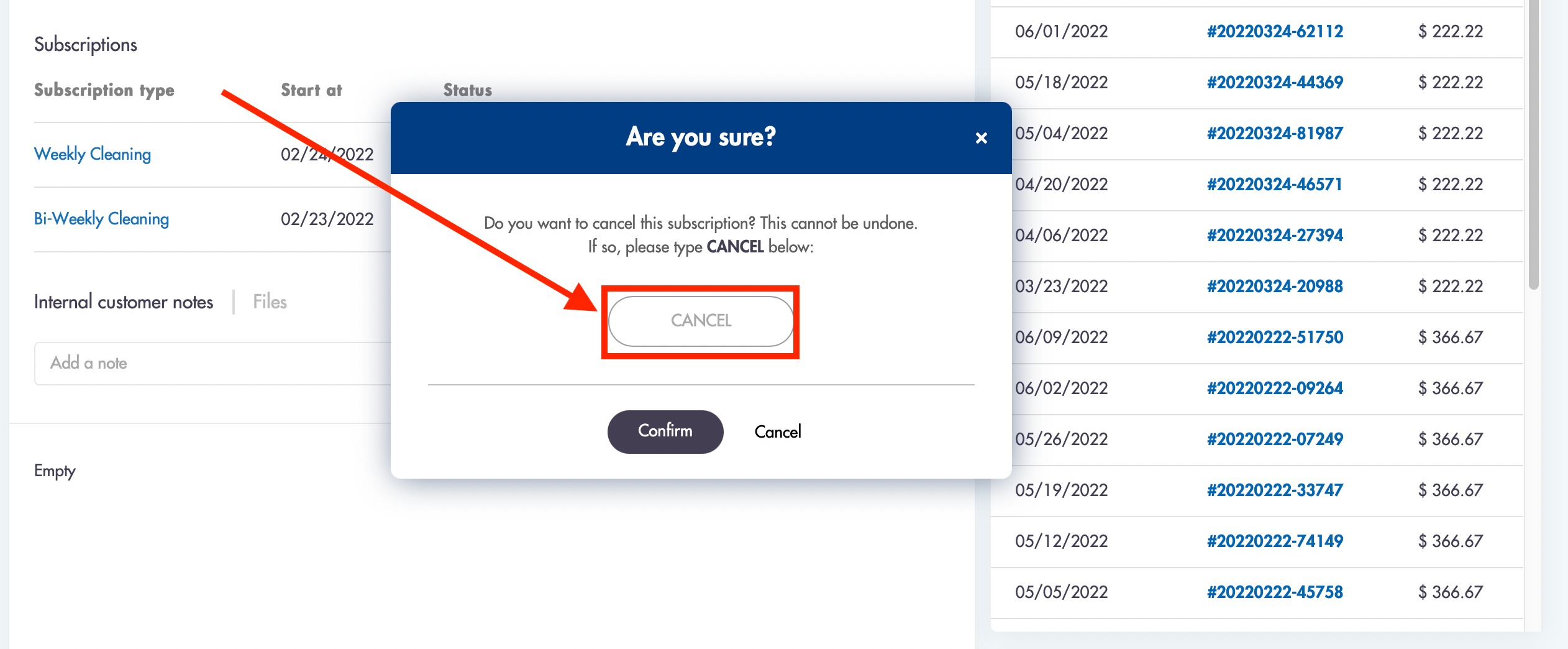Focus the CANCEL confirmation text field
Image resolution: width=1568 pixels, height=649 pixels.
click(x=701, y=321)
